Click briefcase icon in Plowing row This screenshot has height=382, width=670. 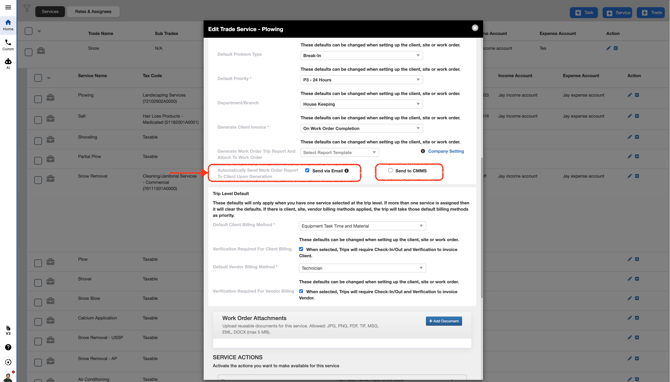point(50,98)
